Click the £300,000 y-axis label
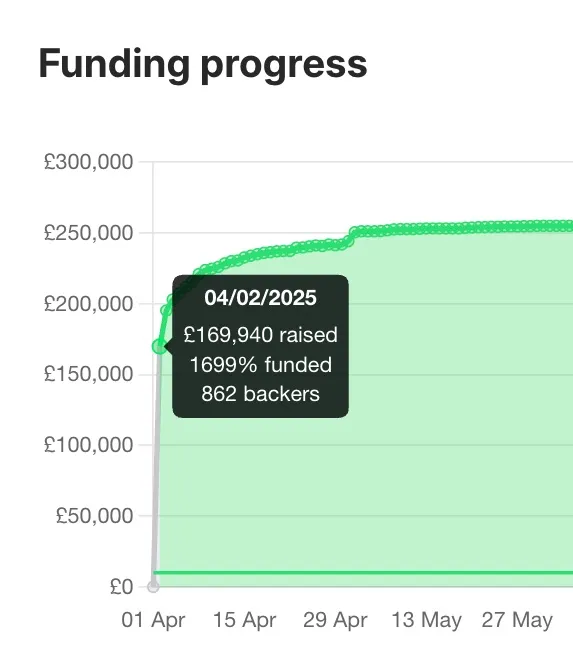 pos(89,162)
